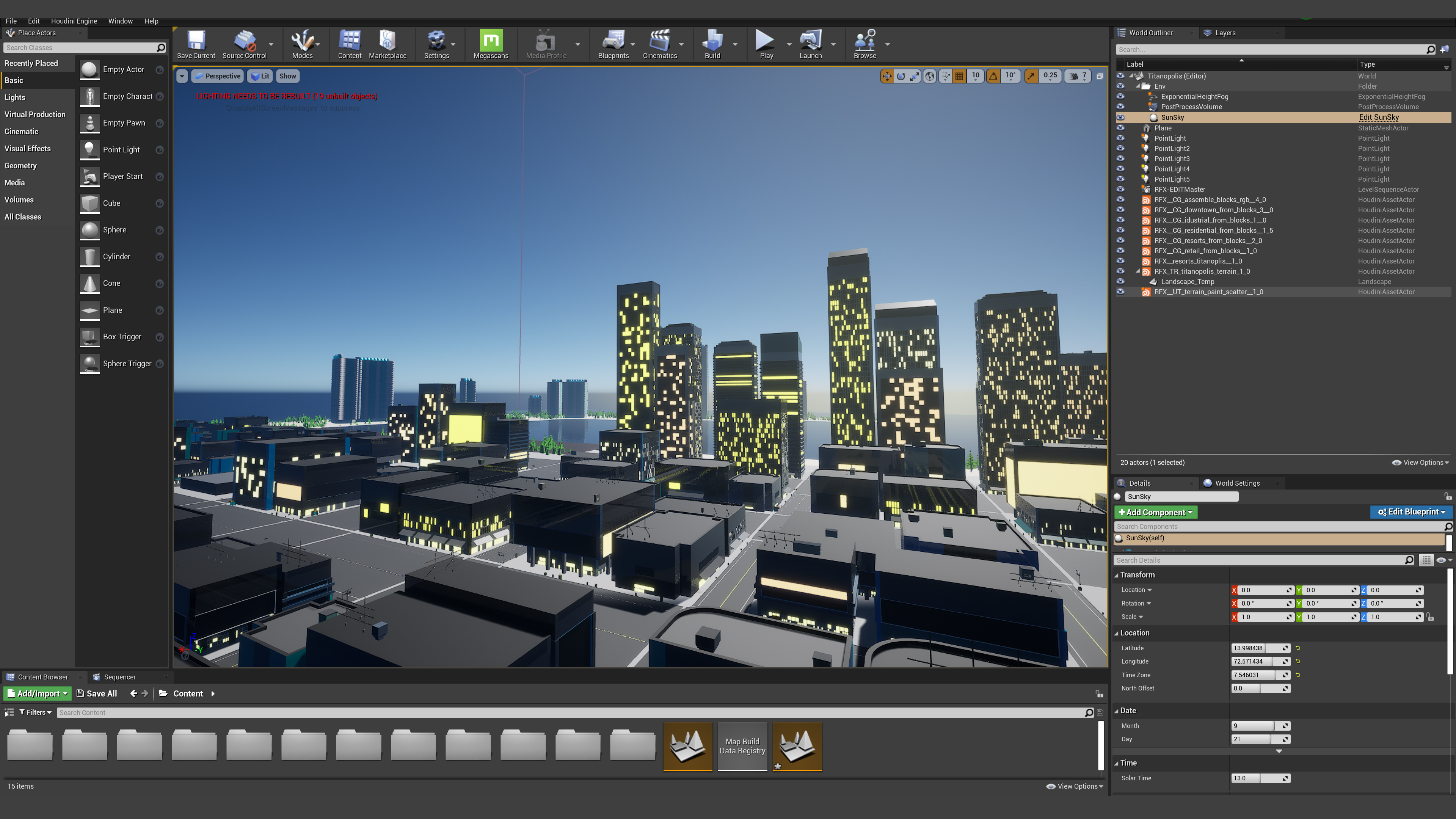Click the Sphere Trigger actor icon
Screen dimensions: 1456x819
coord(89,364)
